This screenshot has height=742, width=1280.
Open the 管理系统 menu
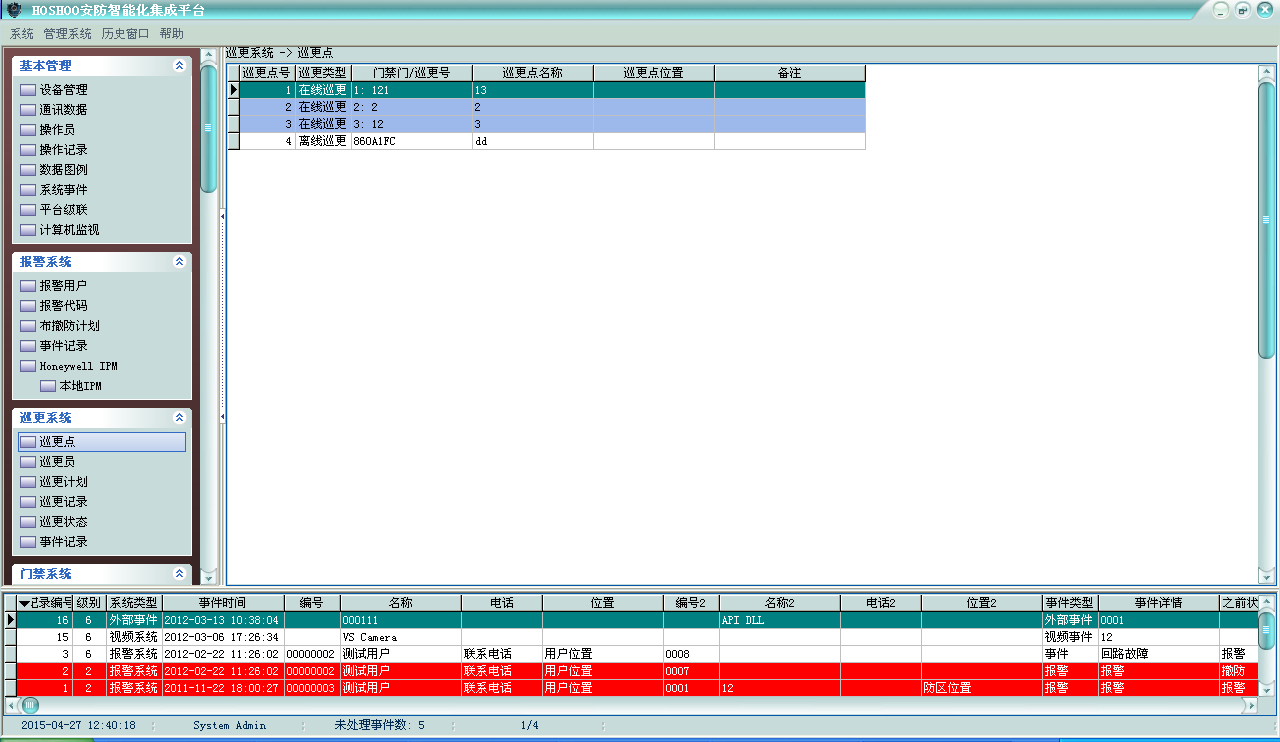pos(67,33)
